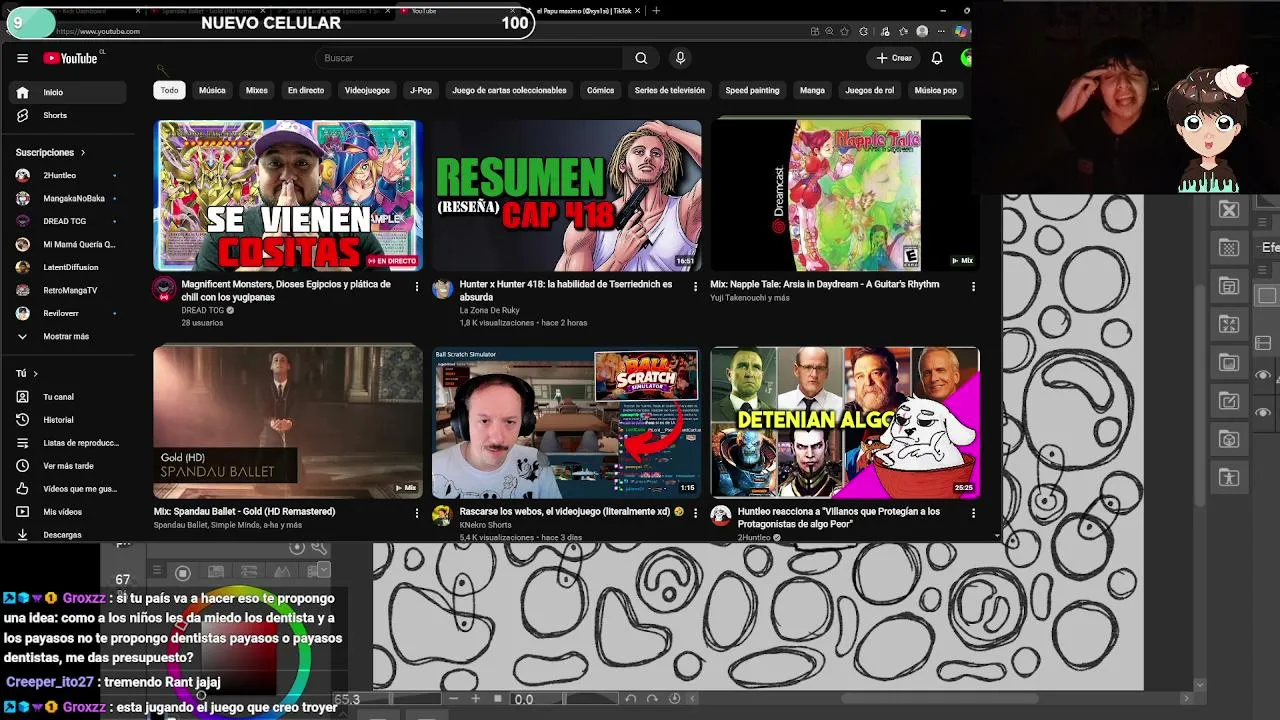Open video title Hunter x Hunter 418
Screen dimensions: 1280x720
point(566,290)
